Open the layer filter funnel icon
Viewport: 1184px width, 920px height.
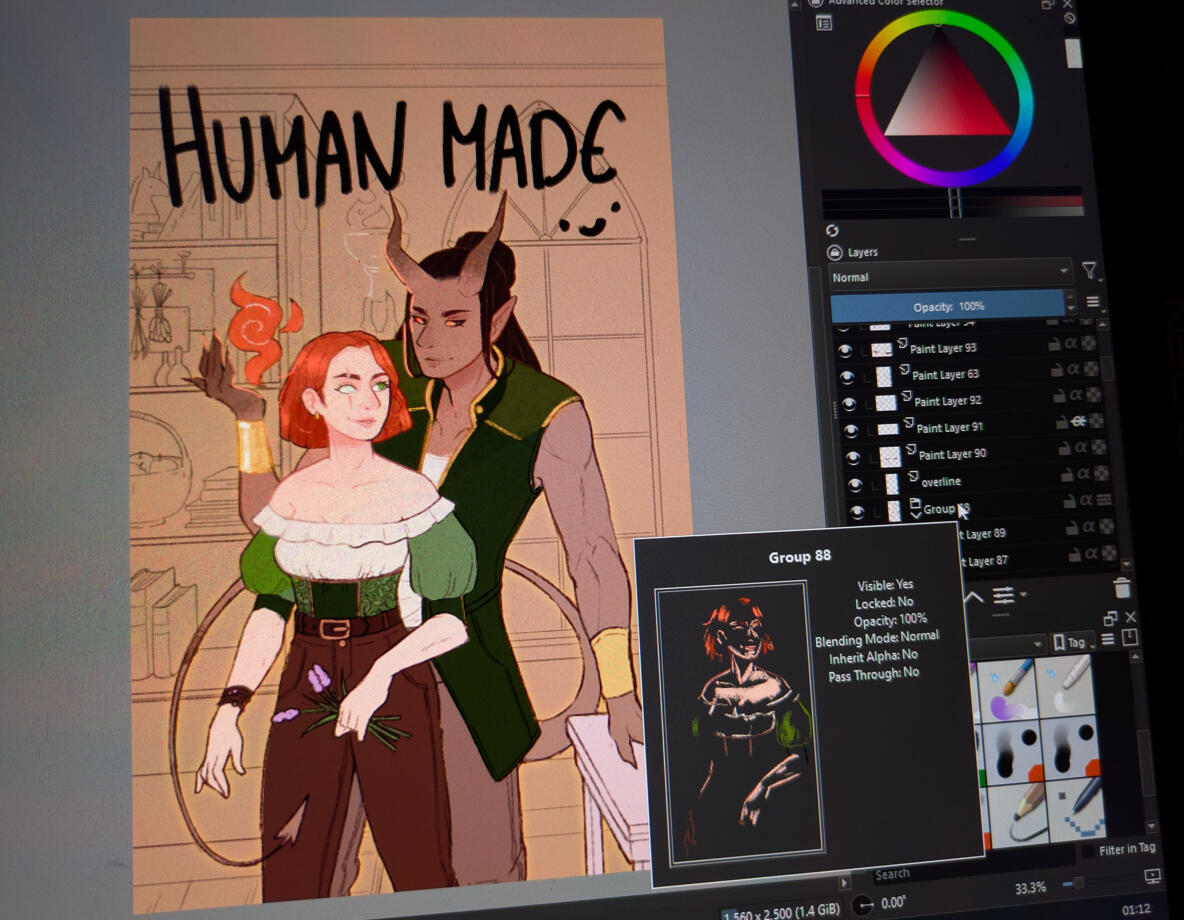[x=1089, y=270]
